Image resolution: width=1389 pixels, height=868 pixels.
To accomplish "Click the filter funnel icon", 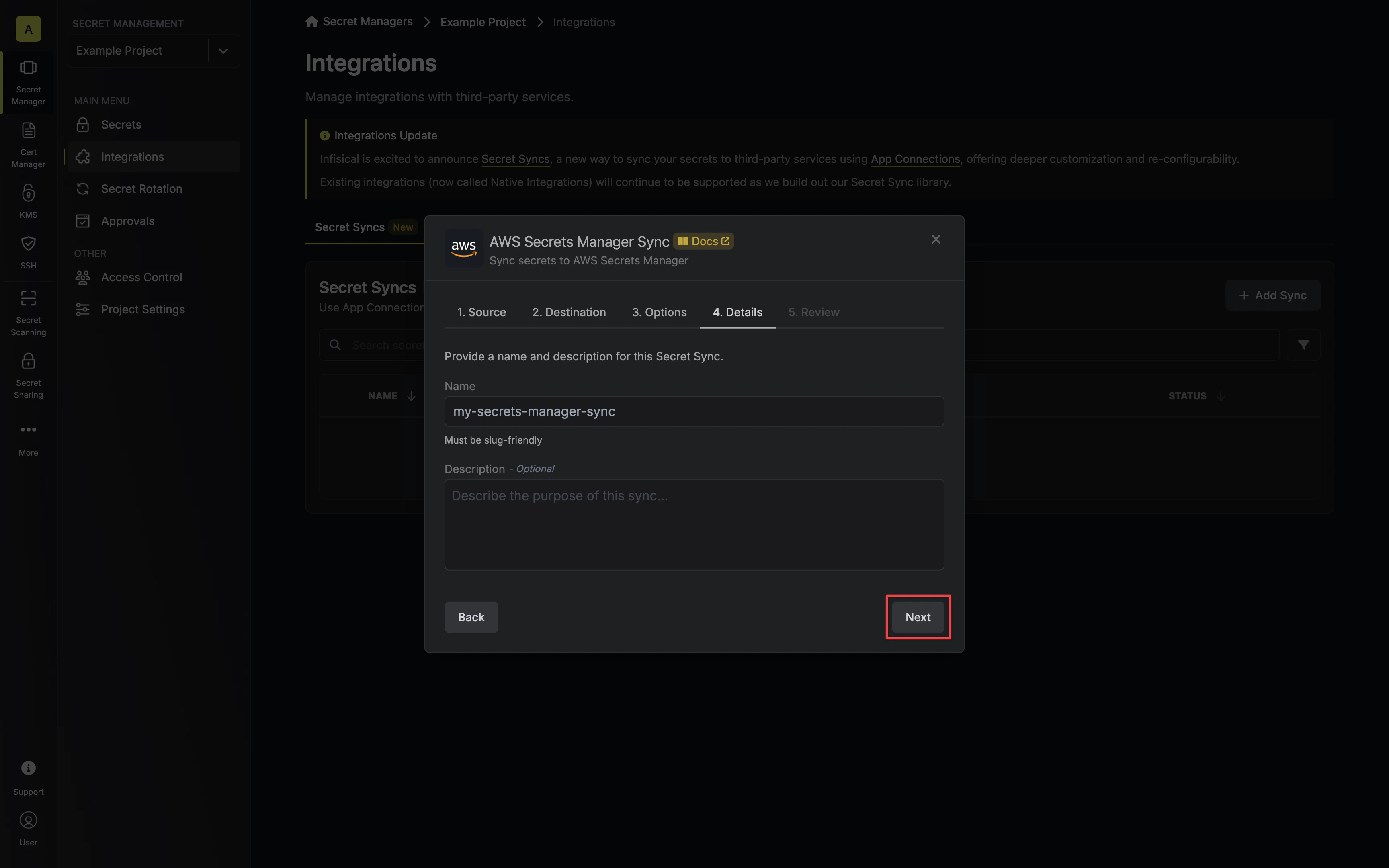I will (x=1303, y=344).
